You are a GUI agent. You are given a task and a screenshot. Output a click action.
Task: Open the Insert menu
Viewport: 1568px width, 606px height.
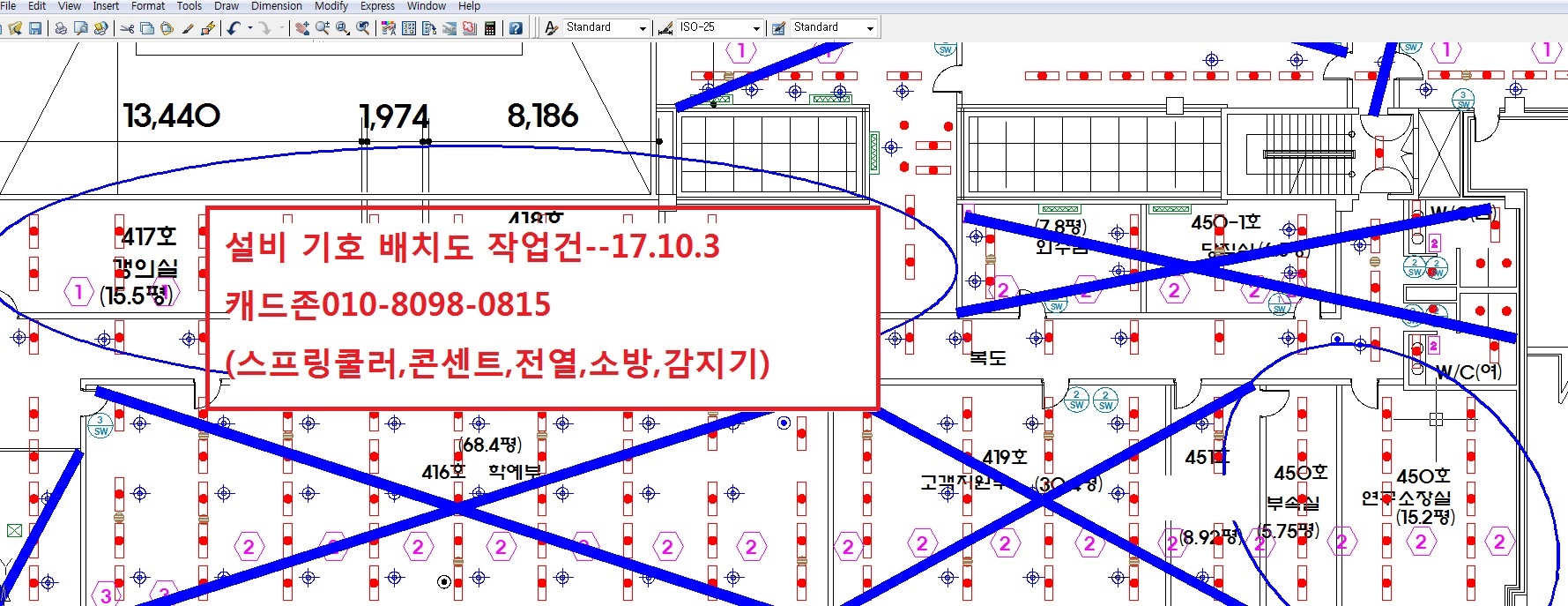106,5
